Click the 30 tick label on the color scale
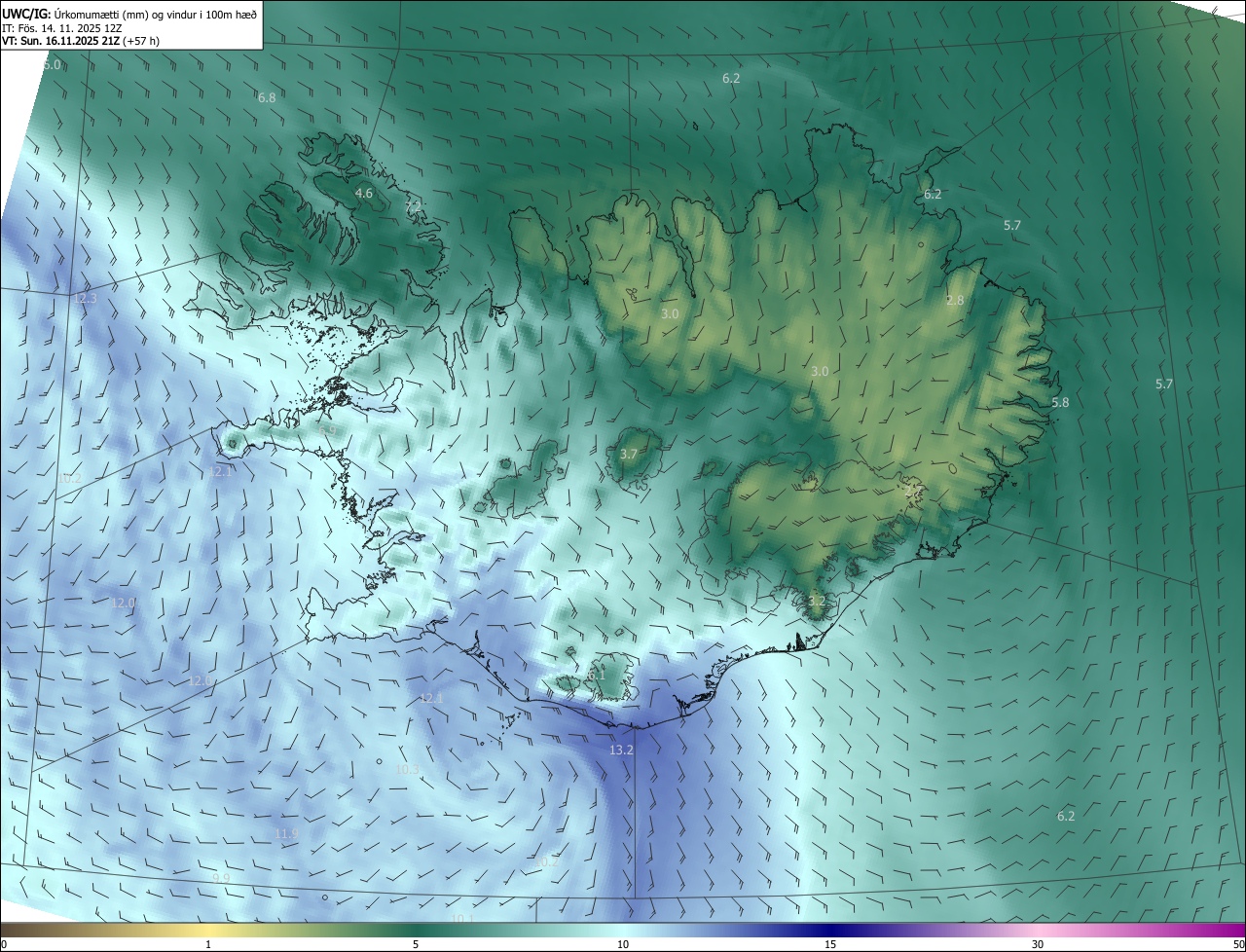This screenshot has width=1246, height=952. [1038, 944]
